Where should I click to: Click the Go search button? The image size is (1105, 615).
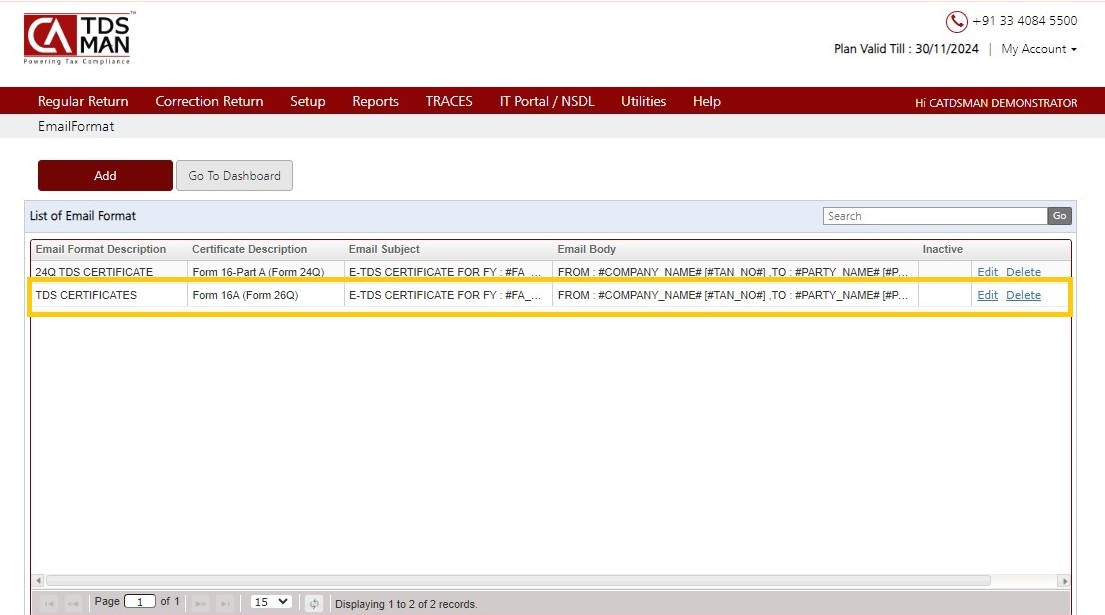[x=1059, y=216]
